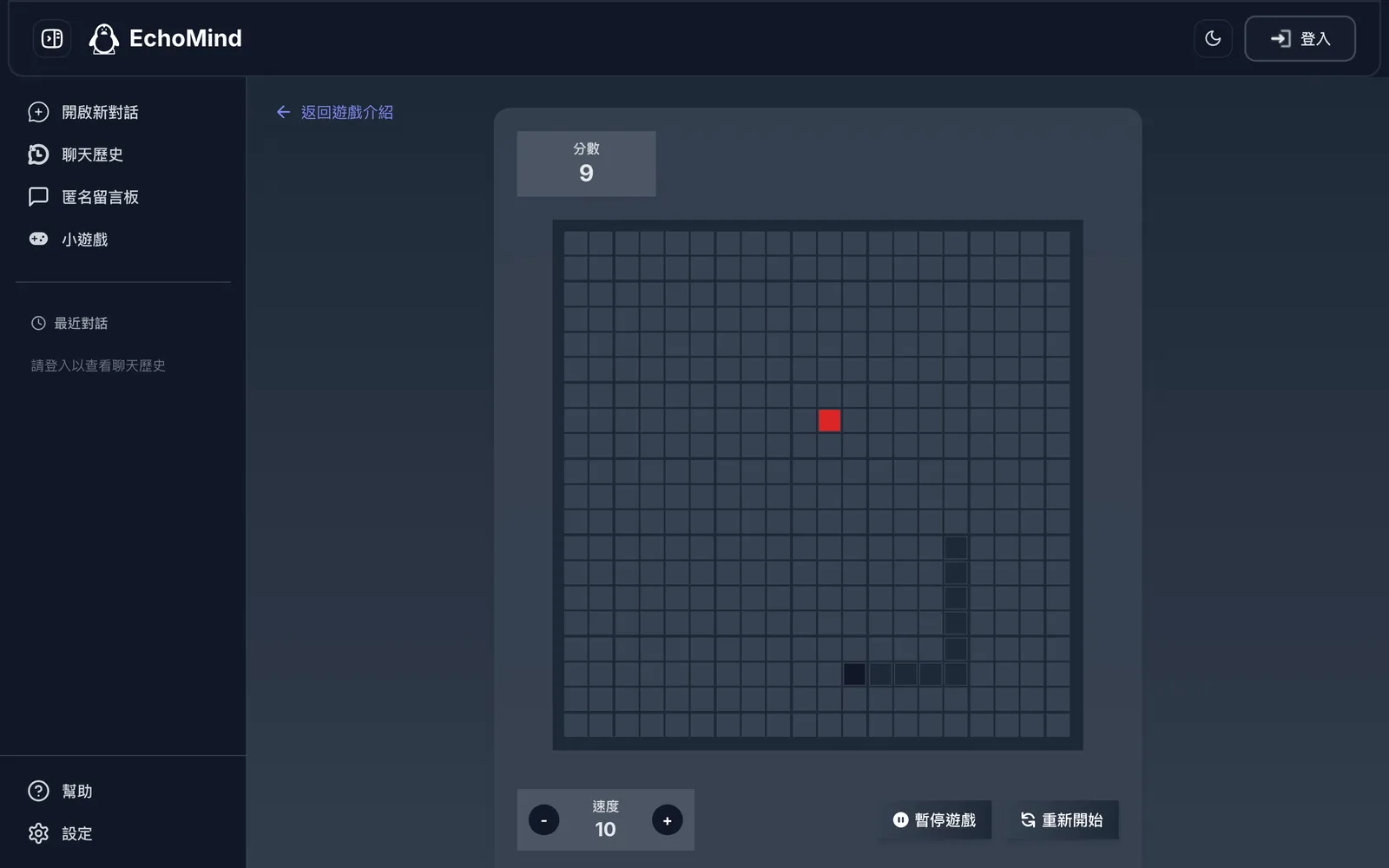Screen dimensions: 1389x868
Task: Decrease speed with the minus button
Action: click(544, 820)
